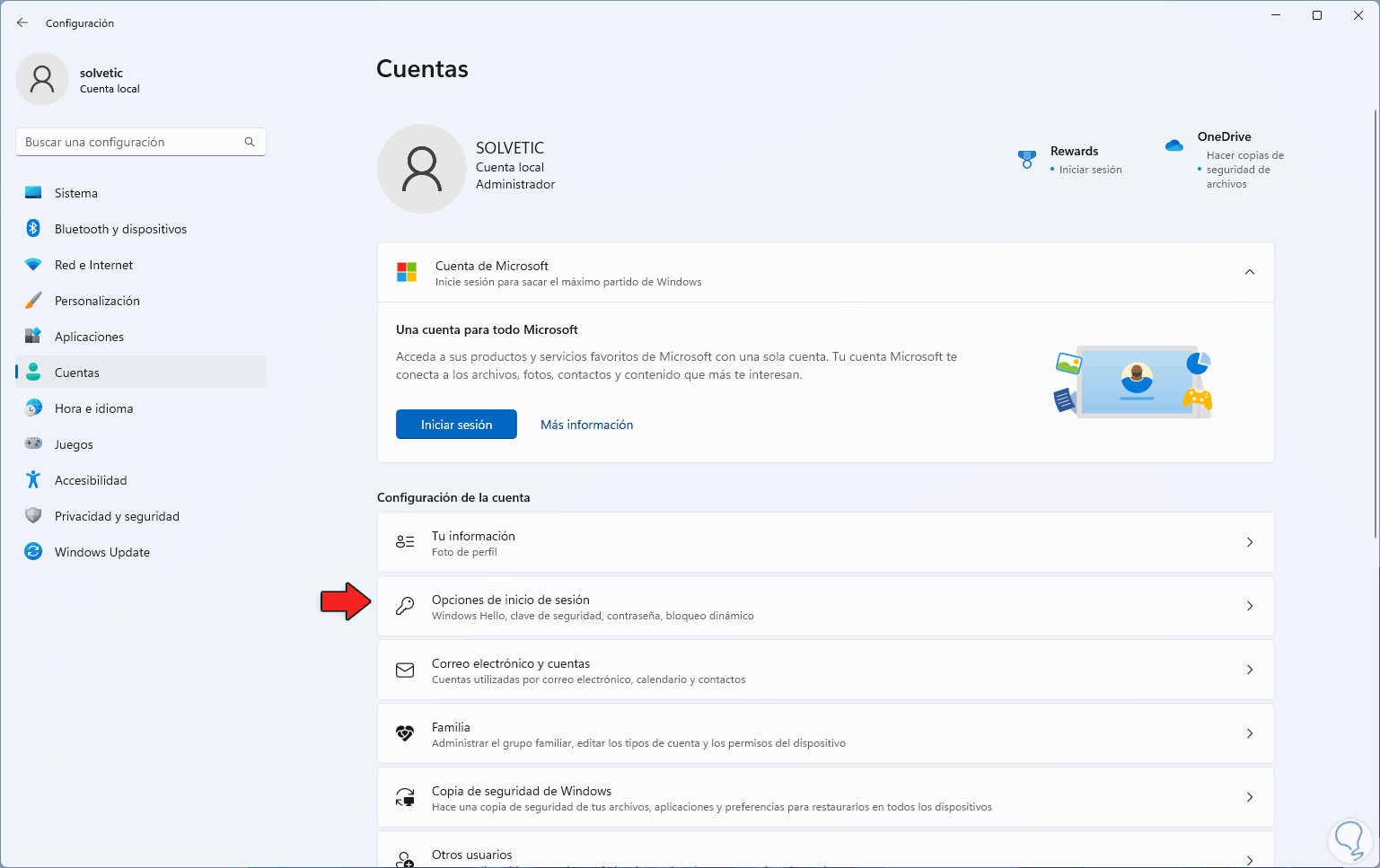The height and width of the screenshot is (868, 1380).
Task: Click the Tu información card icon
Action: coord(405,542)
